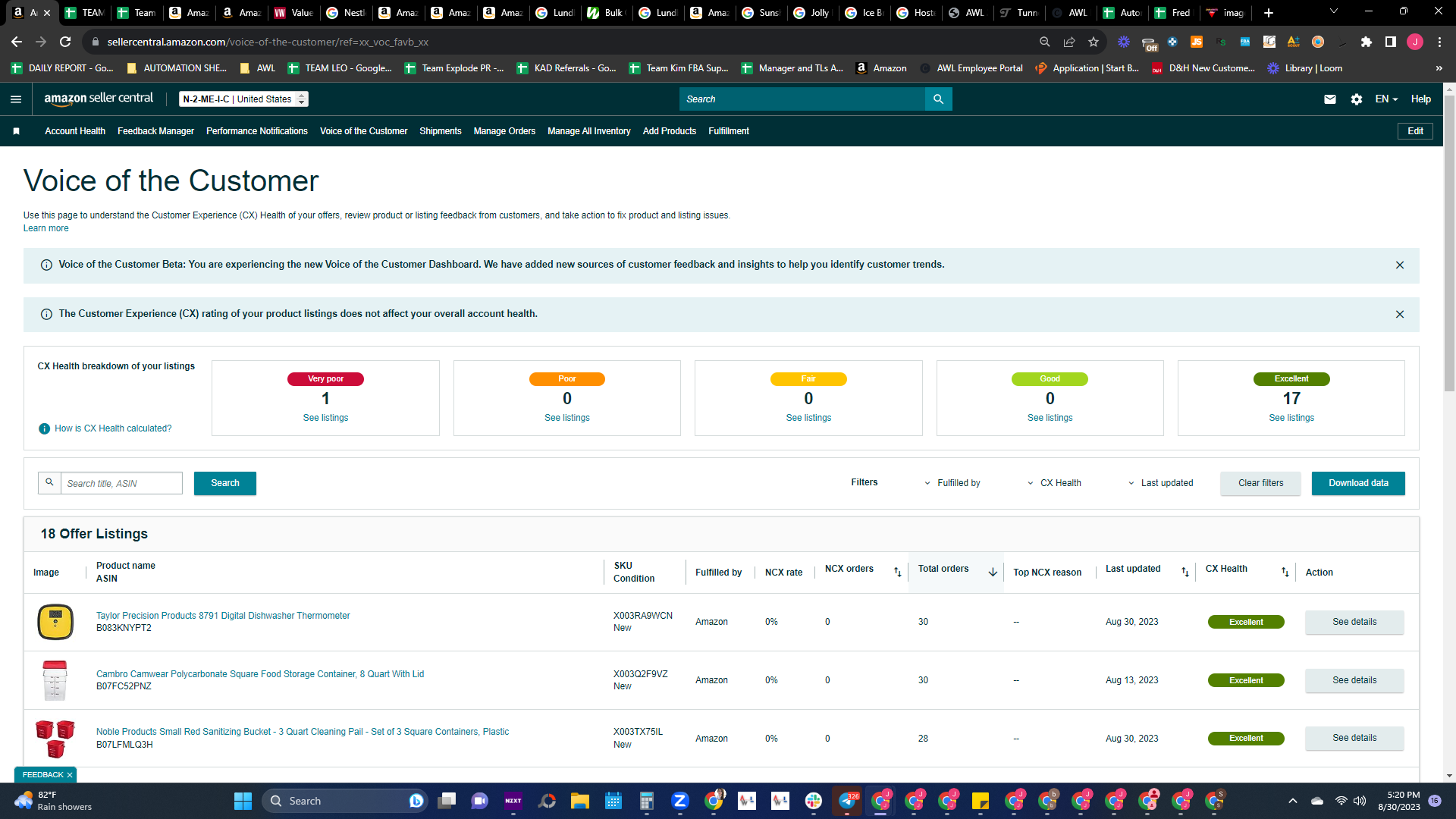
Task: Click the Search button beside title ASIN field
Action: (x=225, y=483)
